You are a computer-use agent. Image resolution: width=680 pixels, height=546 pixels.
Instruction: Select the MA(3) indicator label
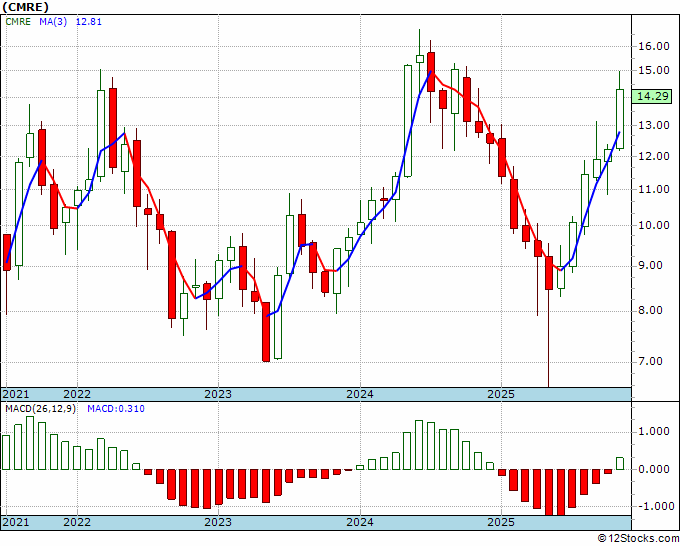click(53, 21)
